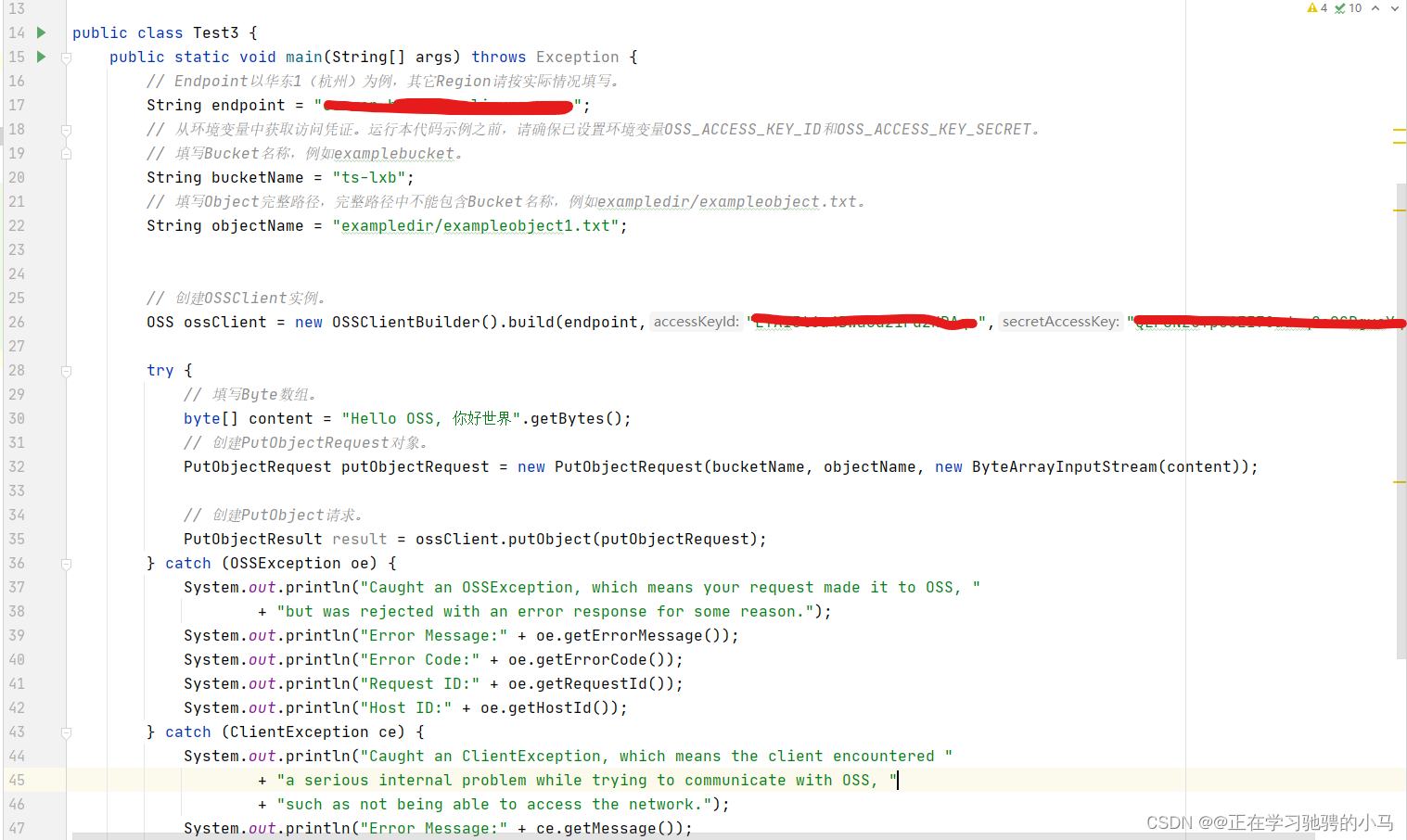Click the unused variable 'result'
1407x840 pixels.
pos(360,539)
